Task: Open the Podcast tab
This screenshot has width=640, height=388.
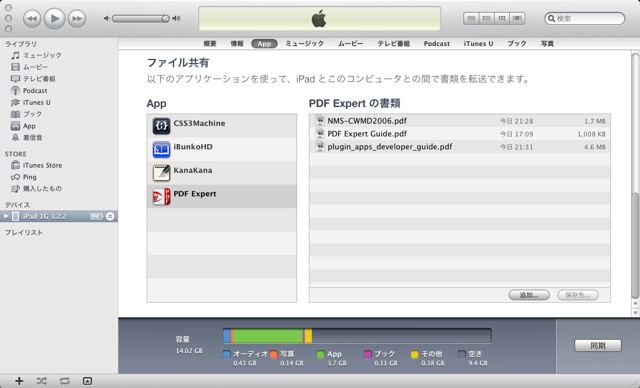Action: pyautogui.click(x=436, y=44)
